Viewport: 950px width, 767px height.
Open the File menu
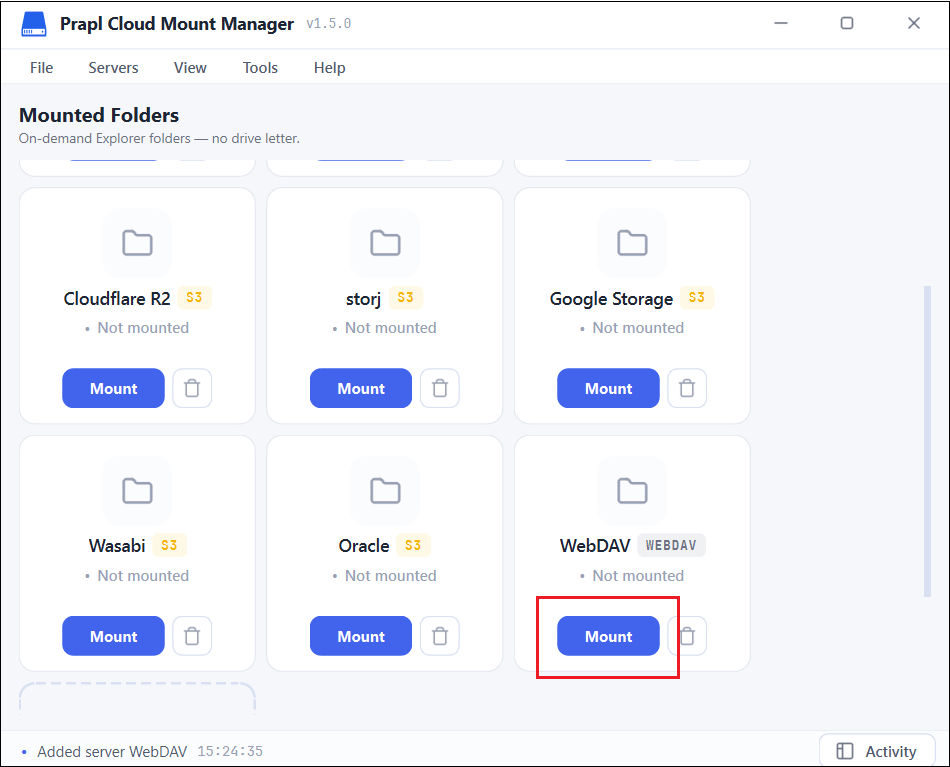click(41, 67)
